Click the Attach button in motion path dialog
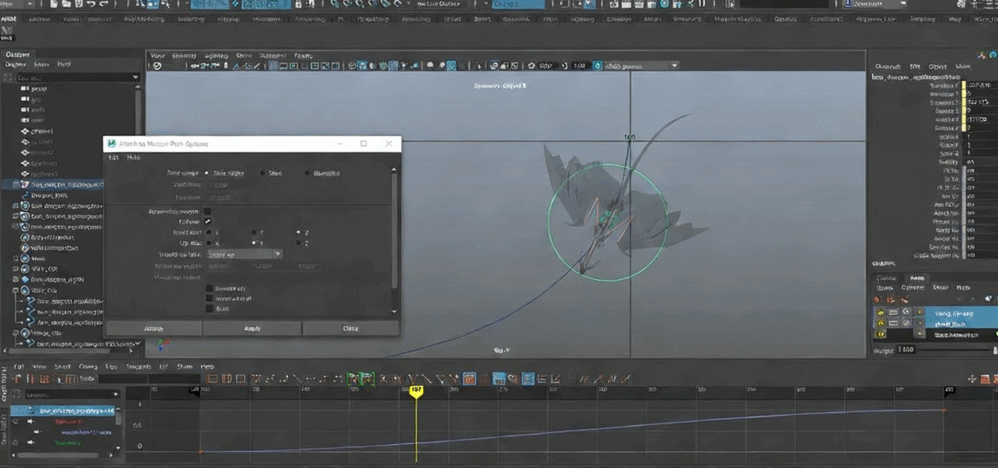 point(153,328)
